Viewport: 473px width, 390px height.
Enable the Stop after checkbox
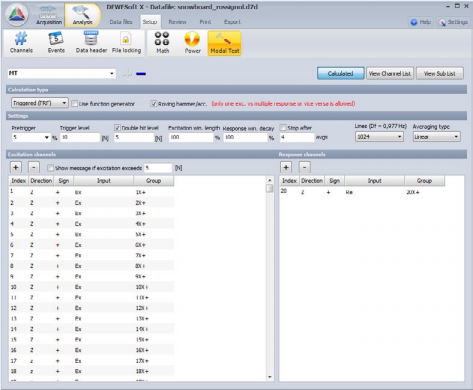coord(283,128)
